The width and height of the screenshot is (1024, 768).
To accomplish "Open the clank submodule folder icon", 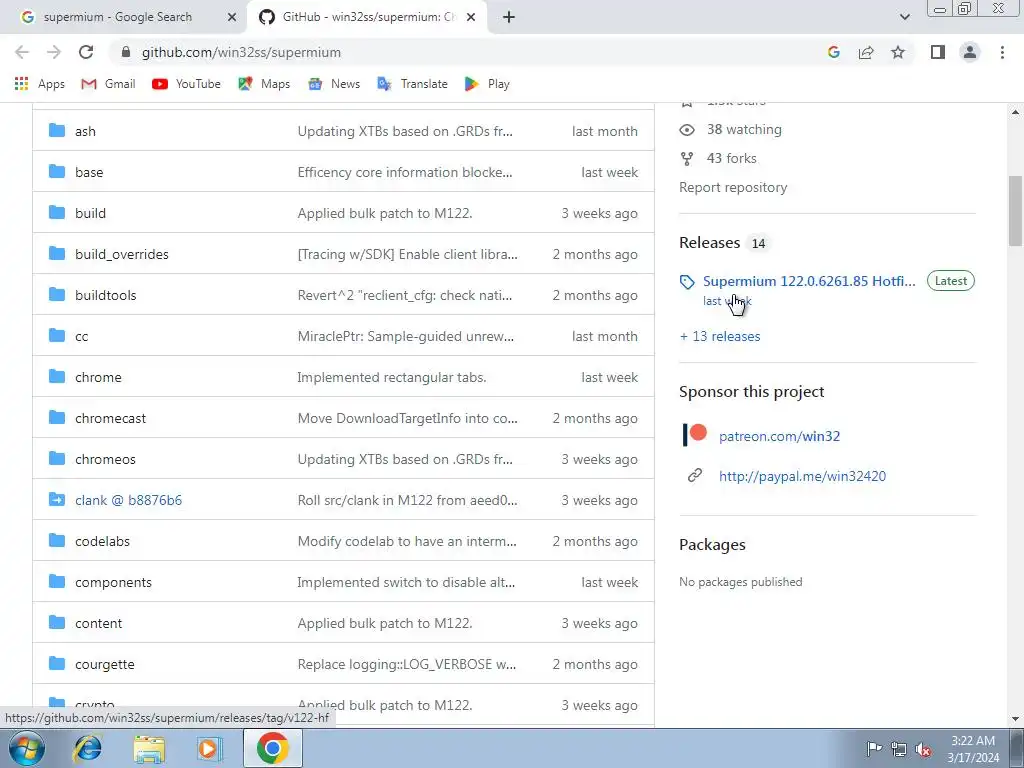I will click(57, 500).
